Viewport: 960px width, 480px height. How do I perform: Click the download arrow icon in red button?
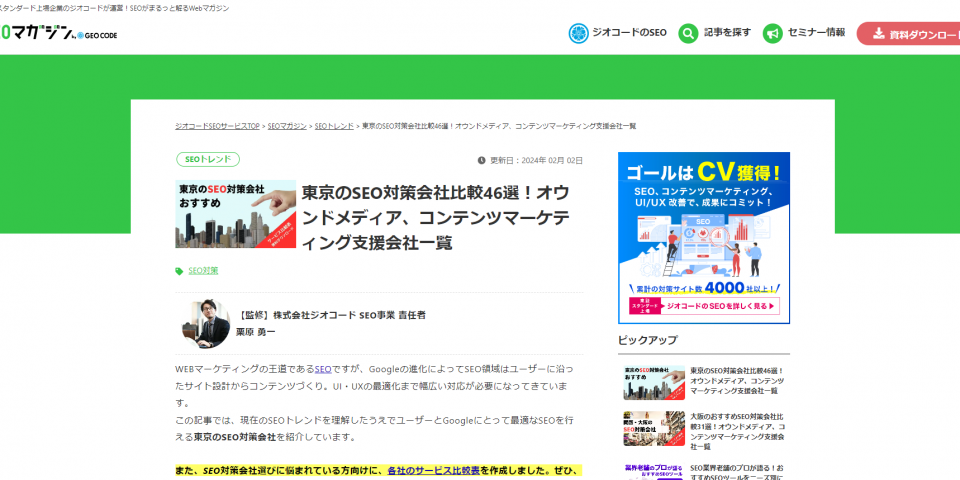point(878,34)
